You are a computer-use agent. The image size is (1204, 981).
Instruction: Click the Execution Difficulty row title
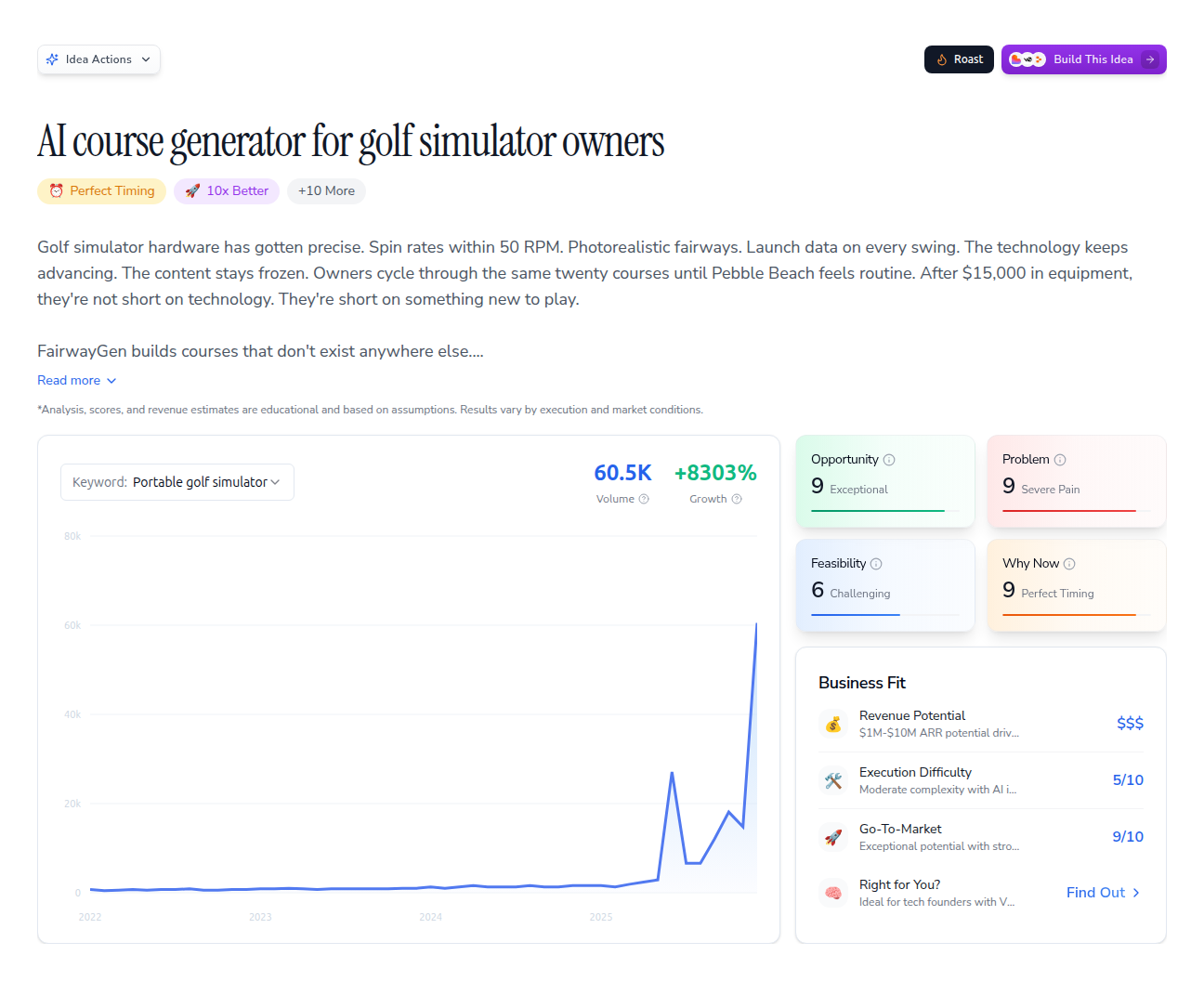(x=915, y=772)
